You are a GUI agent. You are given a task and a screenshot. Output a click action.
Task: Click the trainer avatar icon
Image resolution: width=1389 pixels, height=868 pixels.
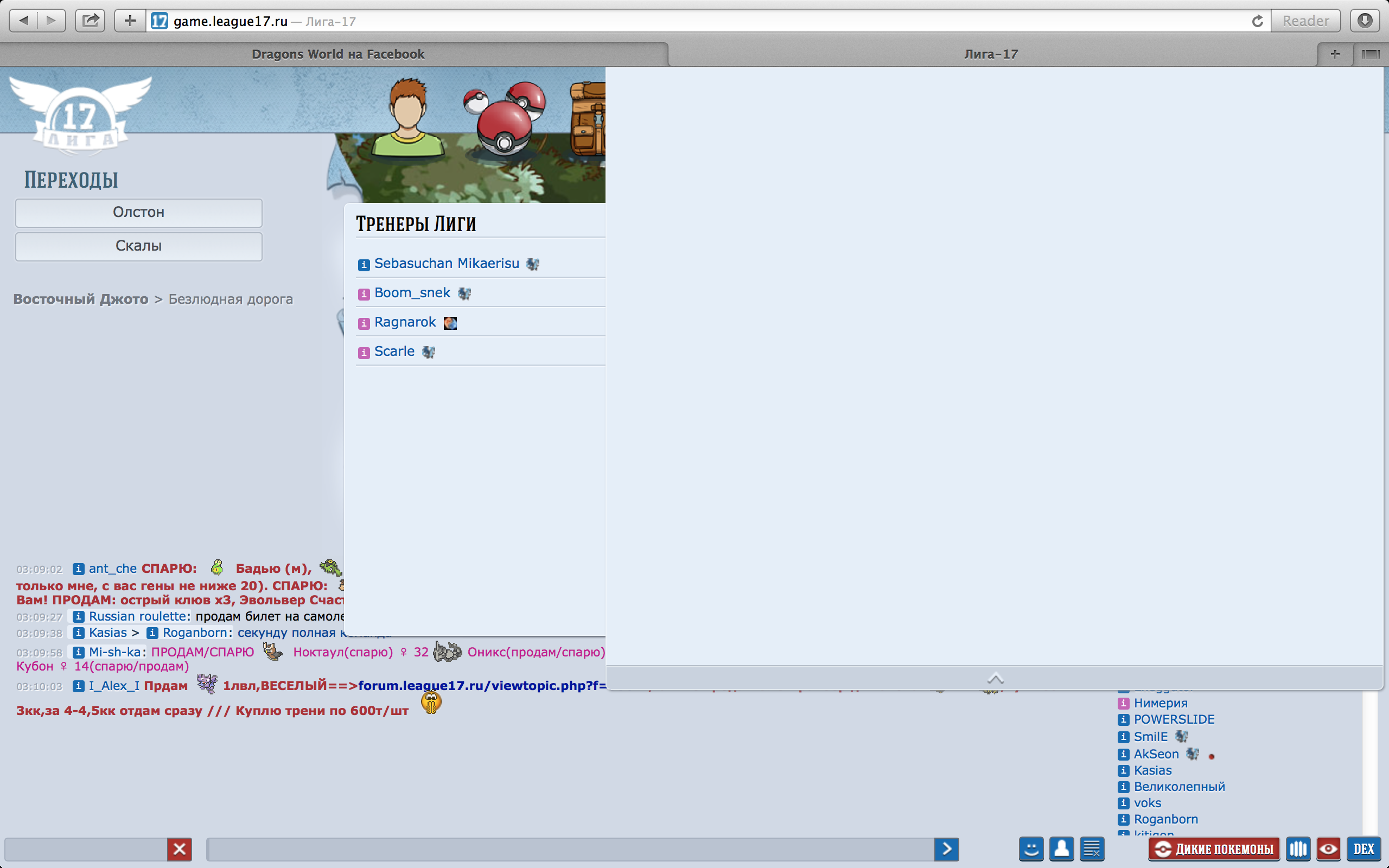407,118
